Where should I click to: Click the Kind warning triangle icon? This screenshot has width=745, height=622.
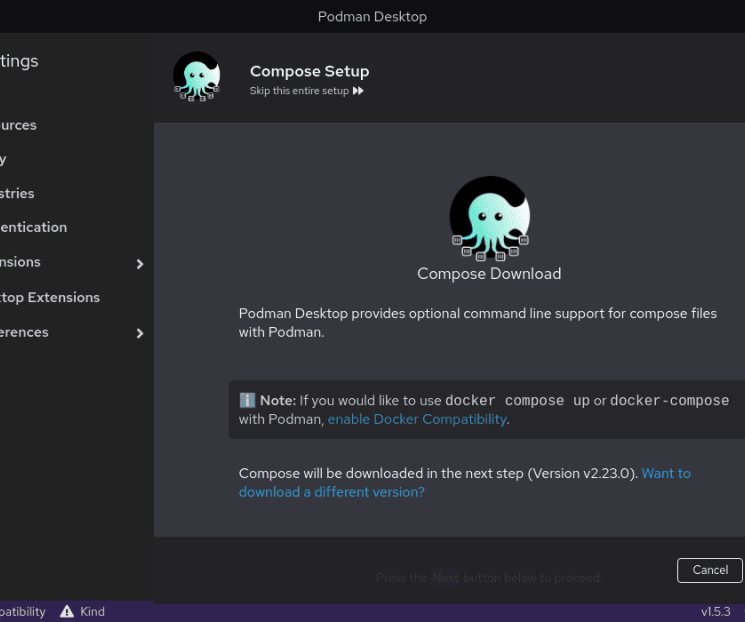(67, 611)
